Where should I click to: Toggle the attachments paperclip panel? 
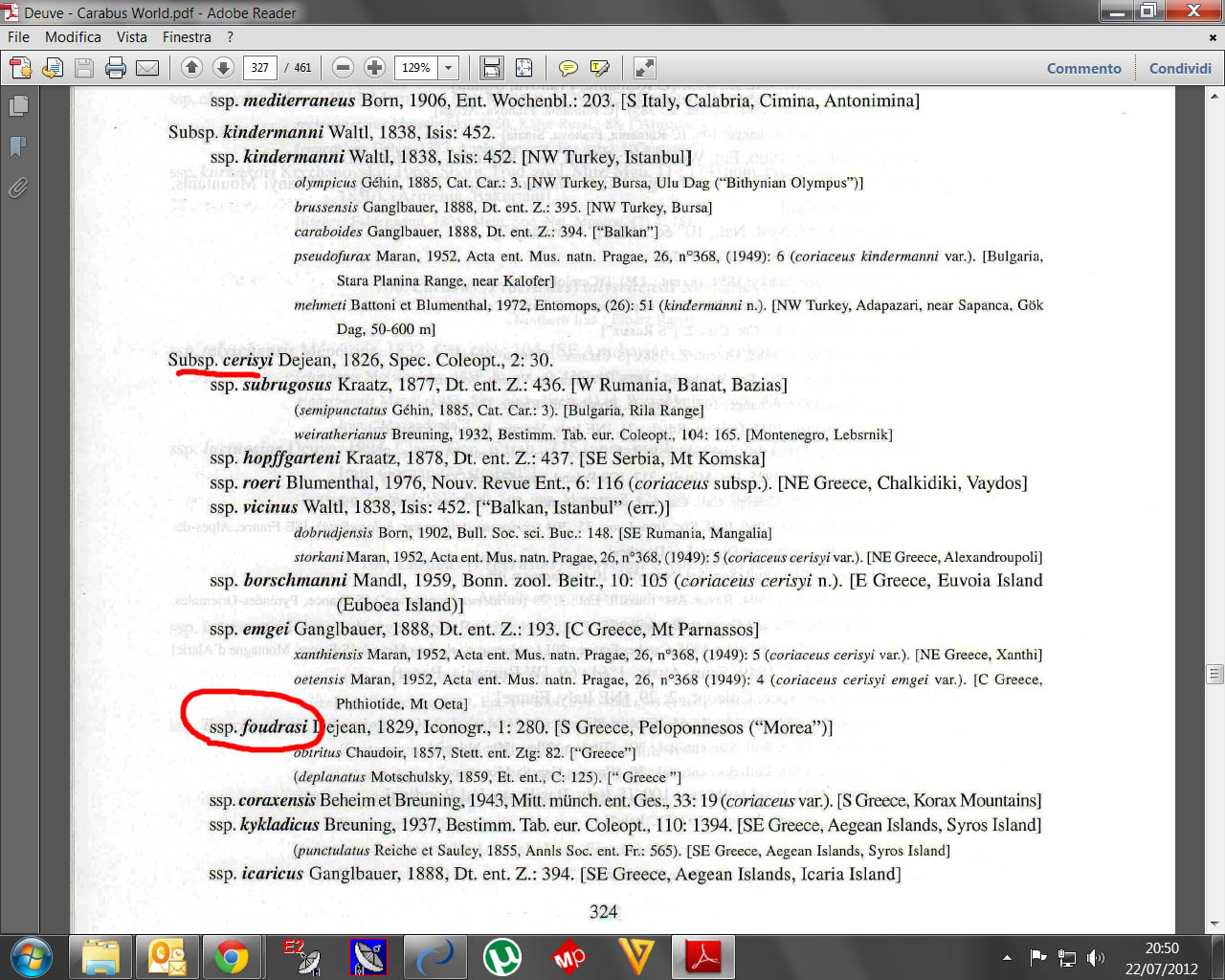click(18, 188)
